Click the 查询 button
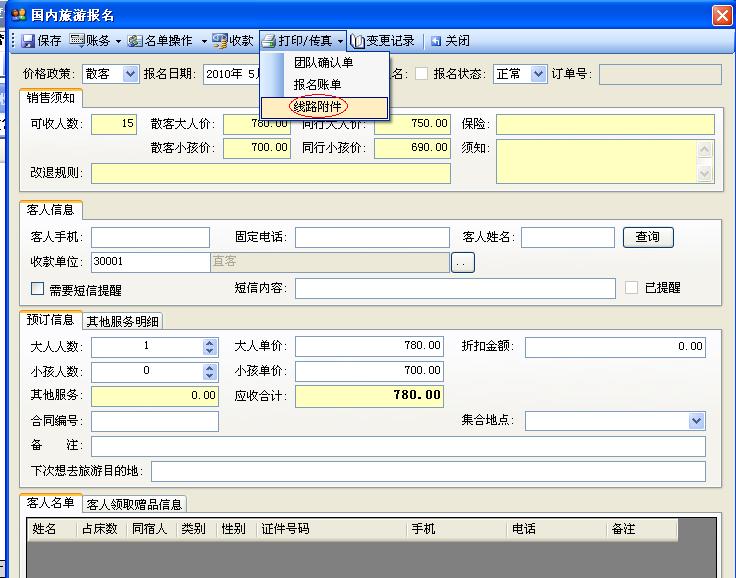736x578 pixels. [648, 237]
